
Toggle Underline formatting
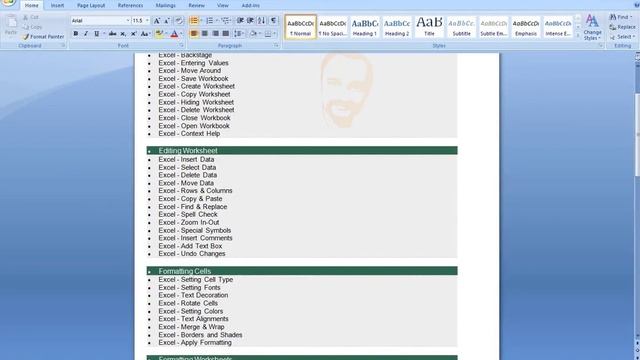pos(96,34)
